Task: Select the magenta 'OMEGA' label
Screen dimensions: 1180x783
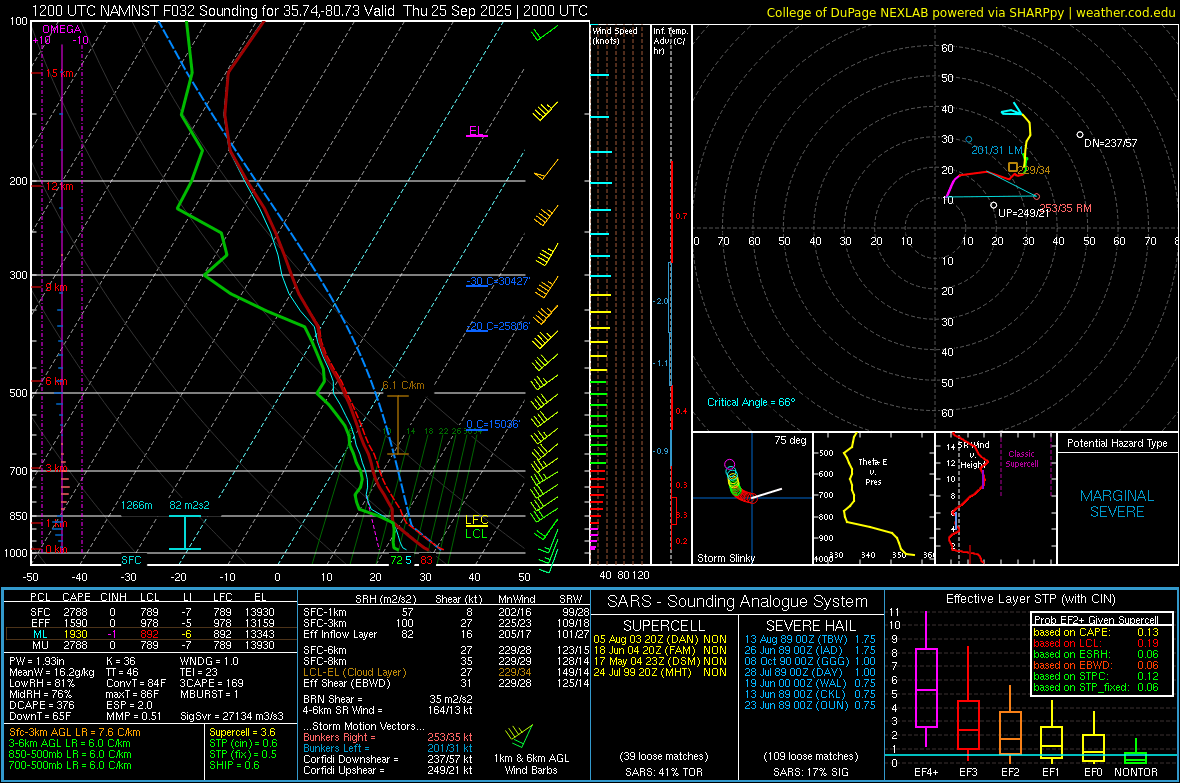Action: [62, 29]
